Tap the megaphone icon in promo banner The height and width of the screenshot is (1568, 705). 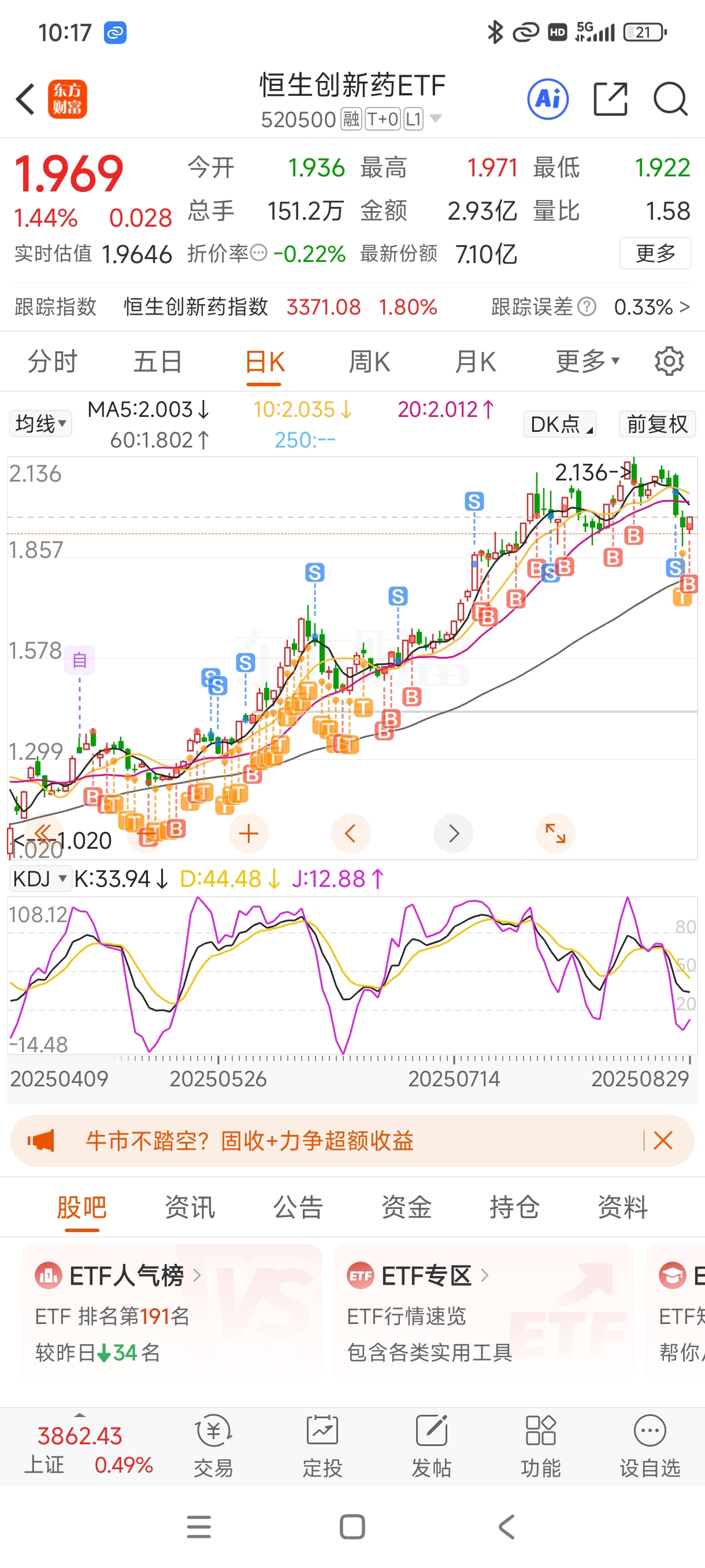41,1140
